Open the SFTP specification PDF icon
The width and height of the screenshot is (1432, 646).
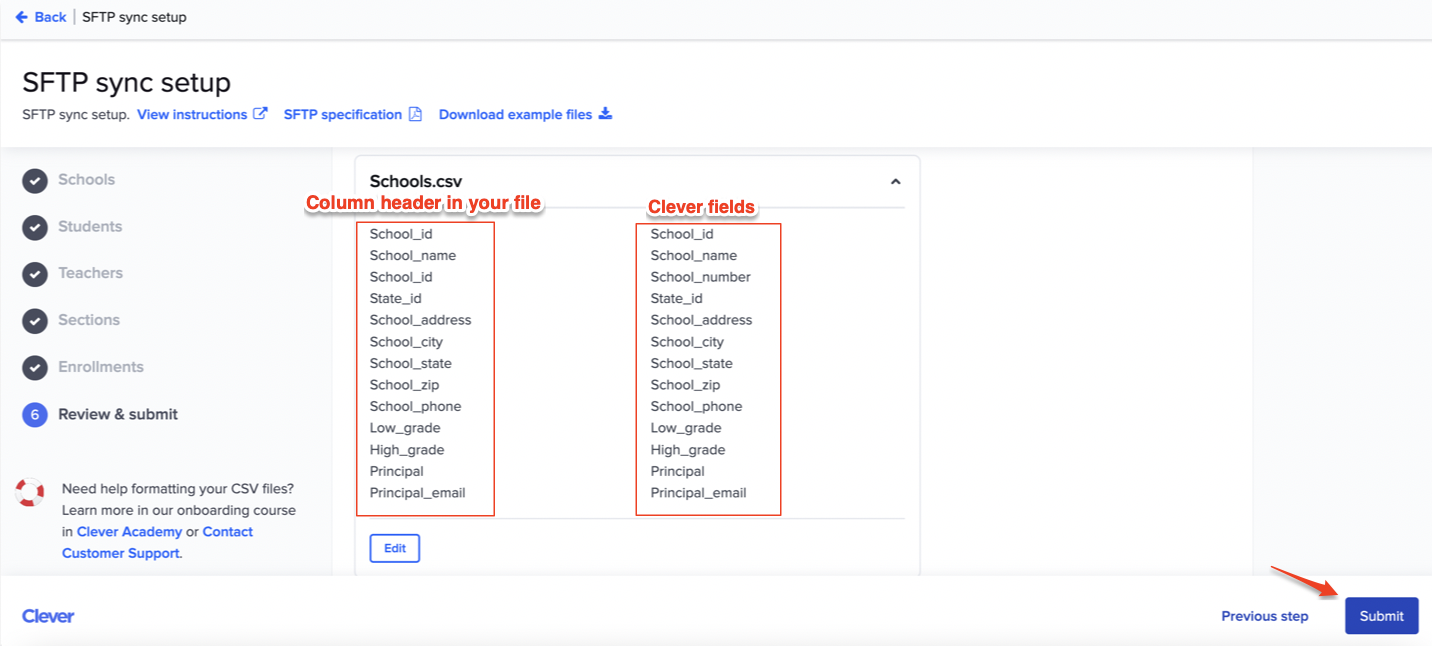coord(415,114)
